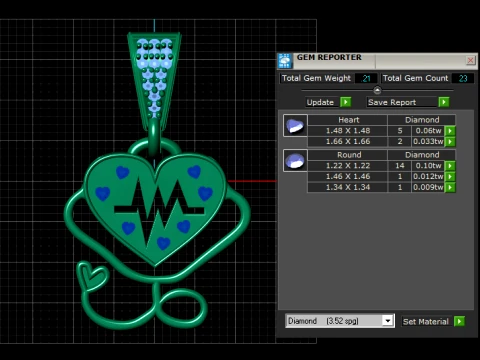Click the Heart header cell
Screen dimensions: 480x360
click(348, 120)
